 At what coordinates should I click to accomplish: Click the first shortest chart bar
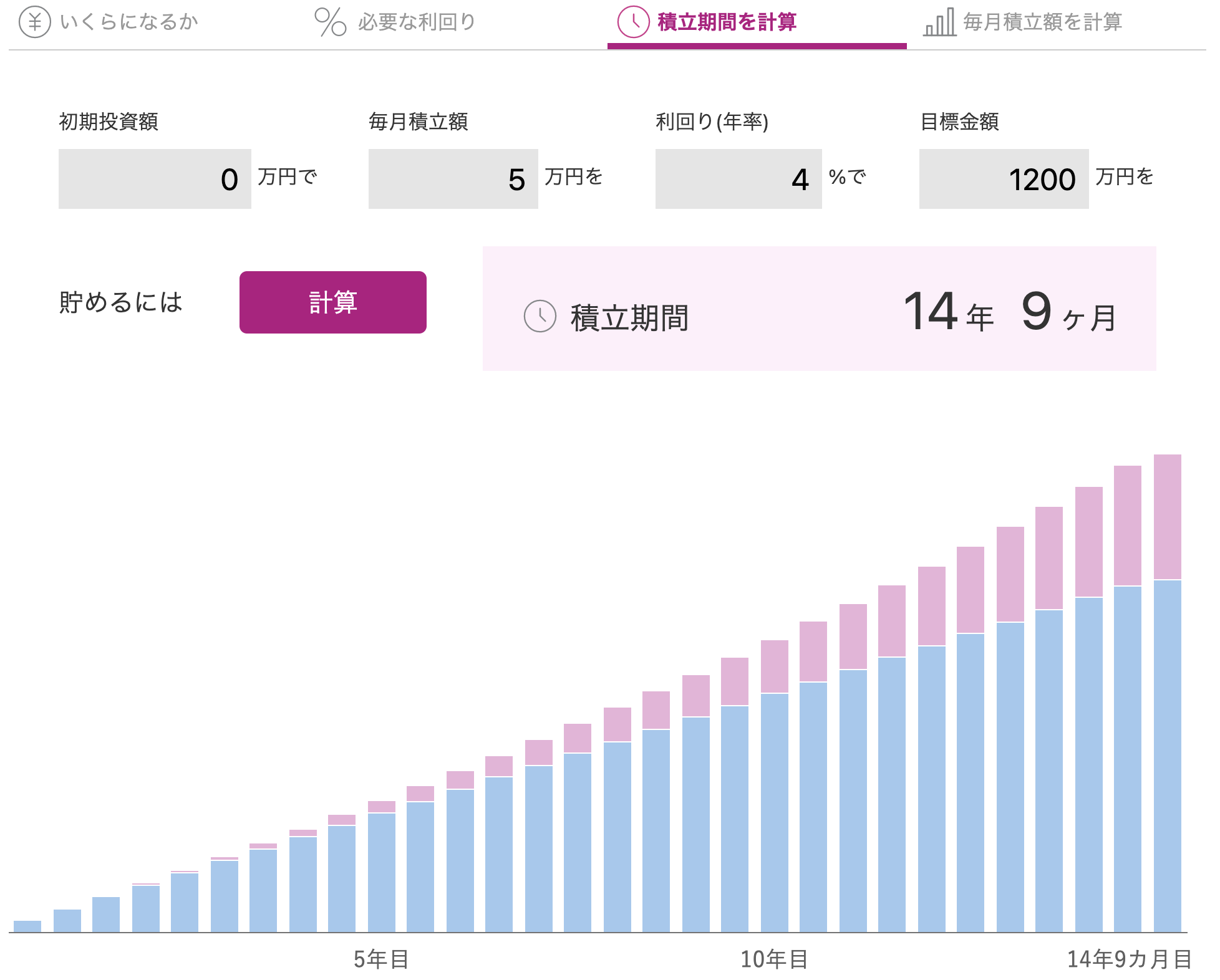pyautogui.click(x=27, y=926)
